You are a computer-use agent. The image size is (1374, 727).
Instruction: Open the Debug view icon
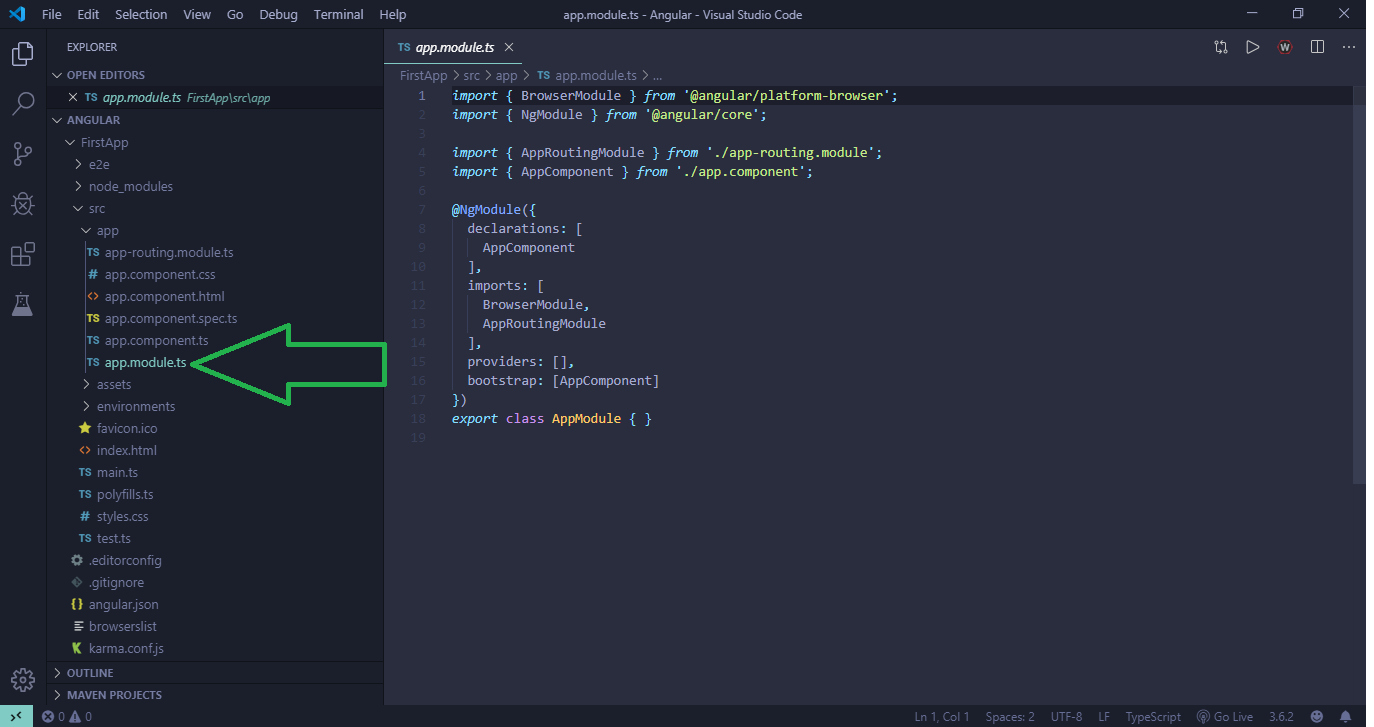22,204
